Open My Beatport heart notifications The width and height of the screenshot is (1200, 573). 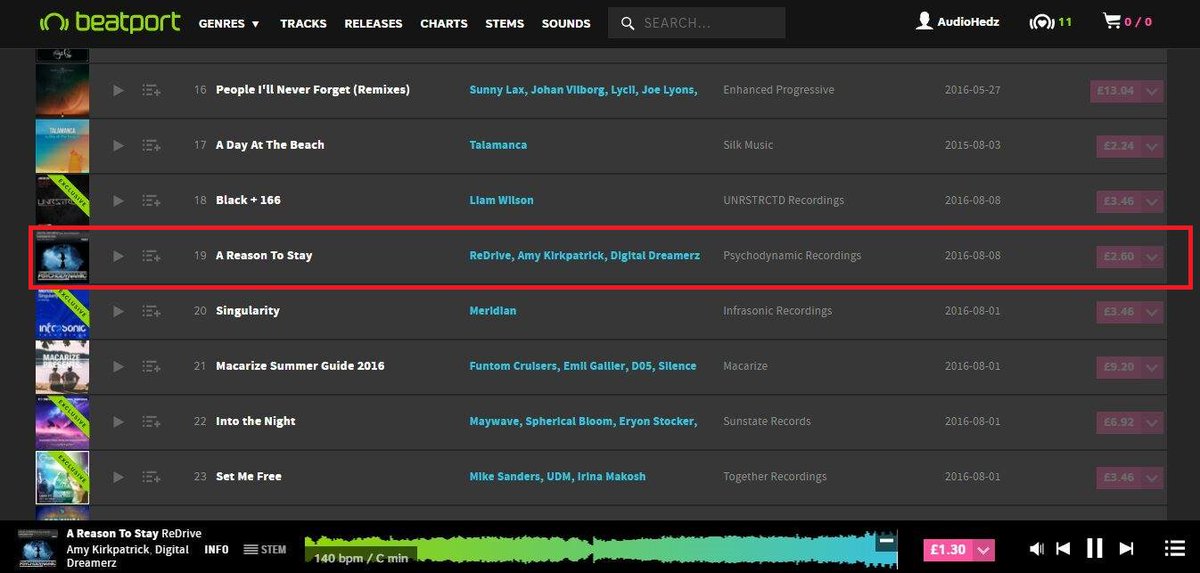(1050, 22)
